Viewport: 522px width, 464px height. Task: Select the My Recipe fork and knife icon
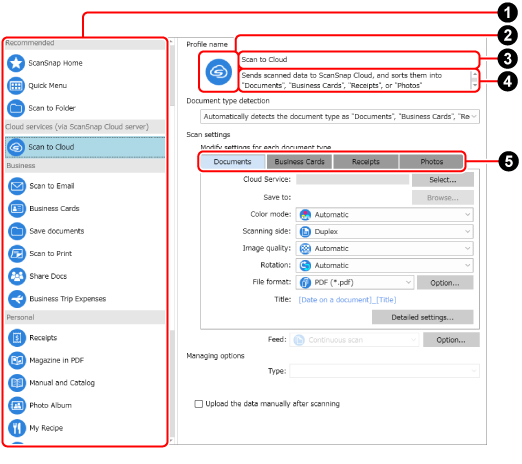click(17, 428)
